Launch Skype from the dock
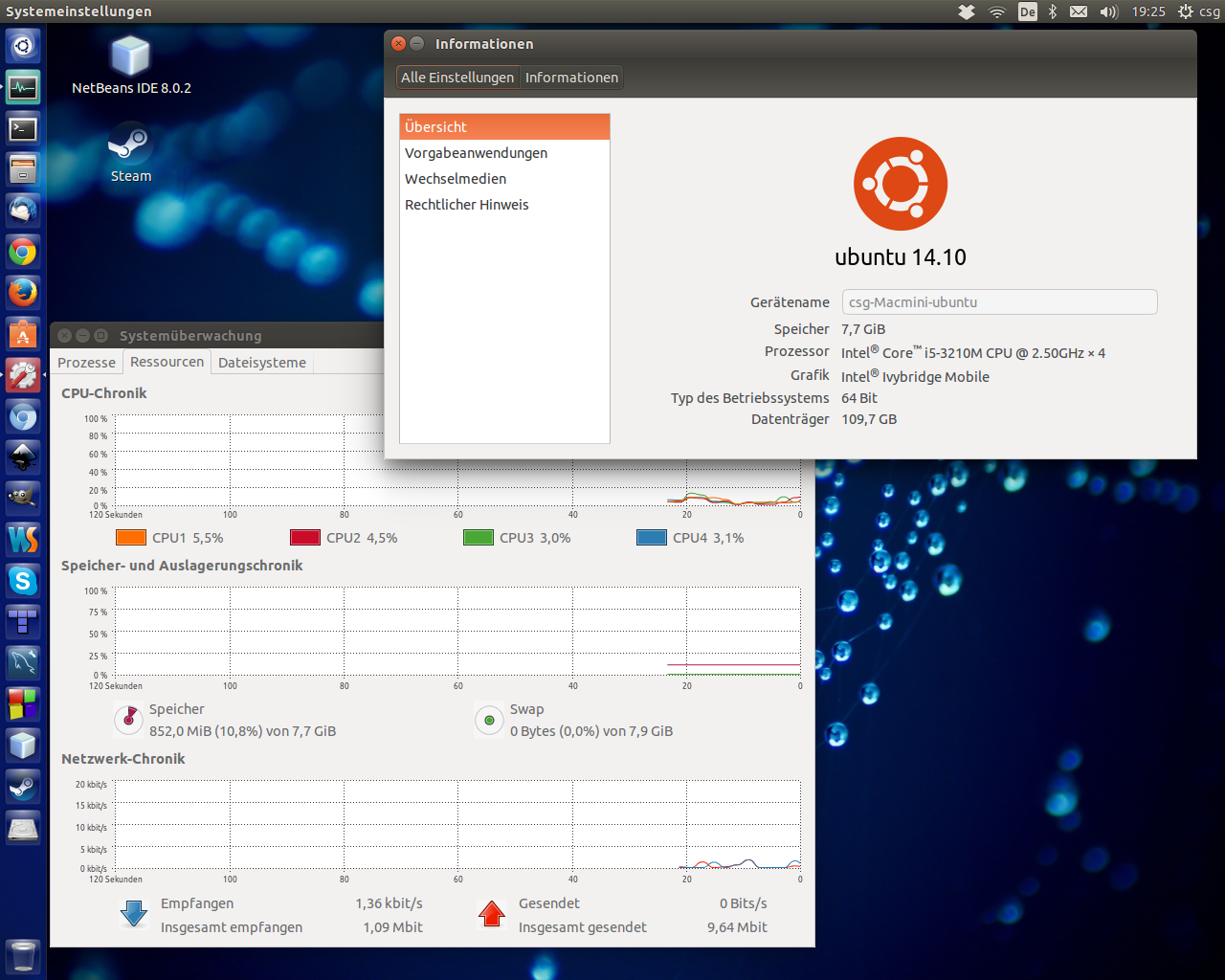Viewport: 1225px width, 980px height. tap(23, 581)
